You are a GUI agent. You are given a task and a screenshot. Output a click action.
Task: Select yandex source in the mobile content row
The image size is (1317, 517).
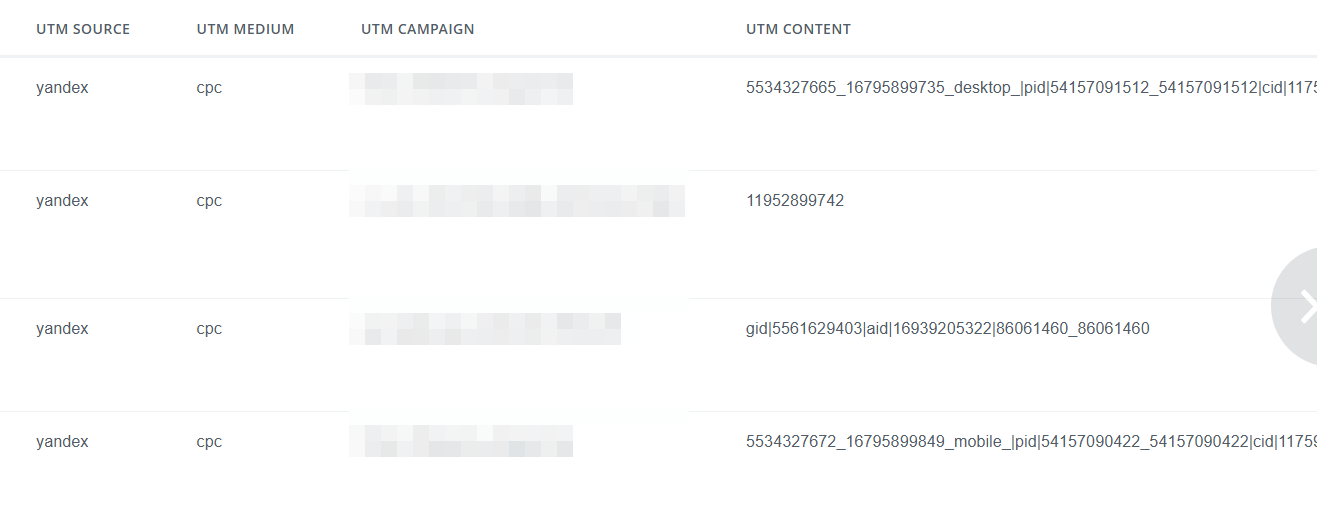(x=62, y=442)
